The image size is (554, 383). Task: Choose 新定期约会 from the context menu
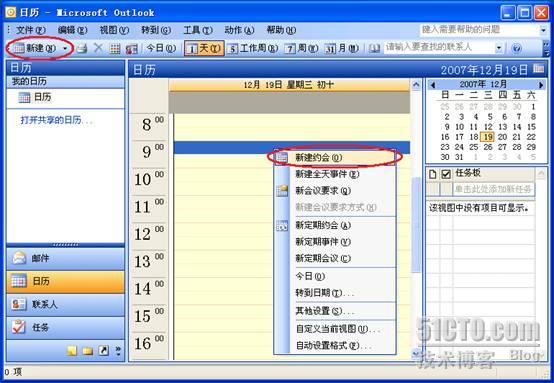point(335,225)
